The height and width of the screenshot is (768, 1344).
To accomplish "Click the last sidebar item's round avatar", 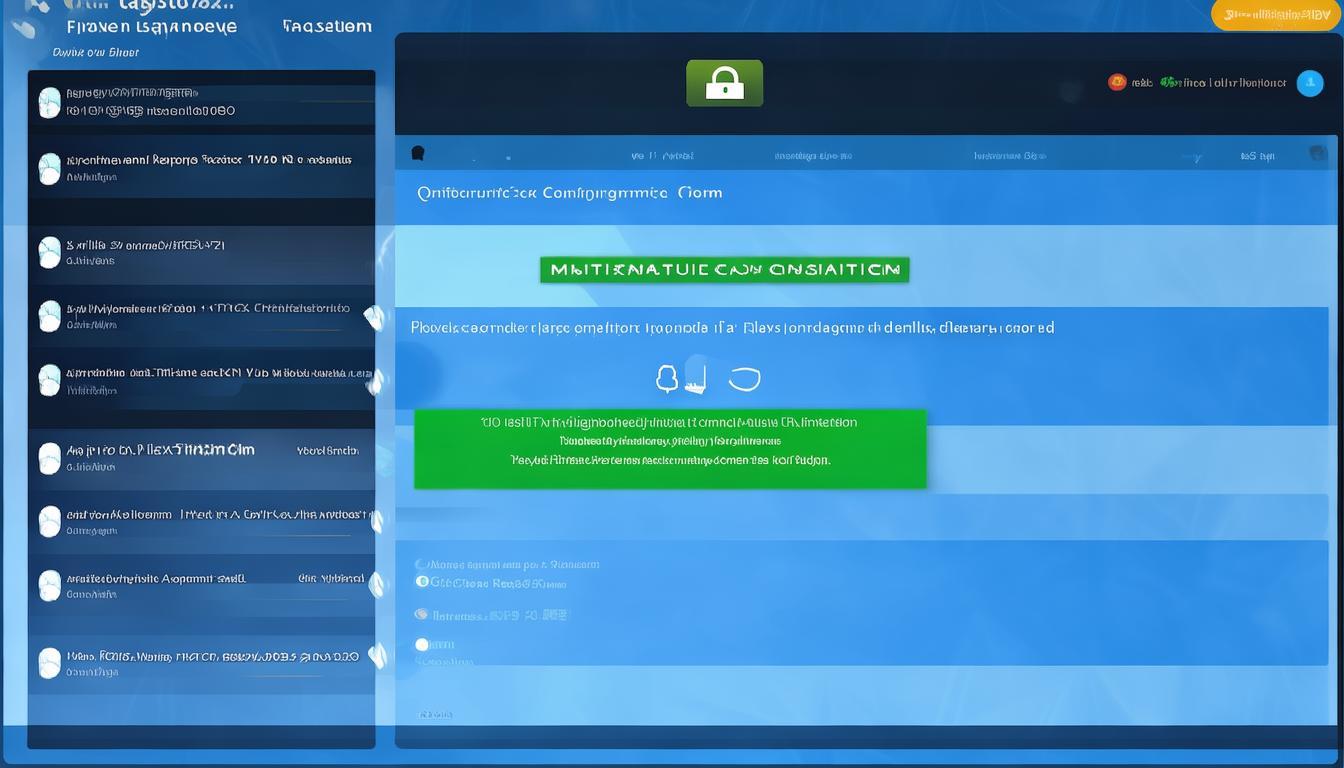I will (x=49, y=663).
